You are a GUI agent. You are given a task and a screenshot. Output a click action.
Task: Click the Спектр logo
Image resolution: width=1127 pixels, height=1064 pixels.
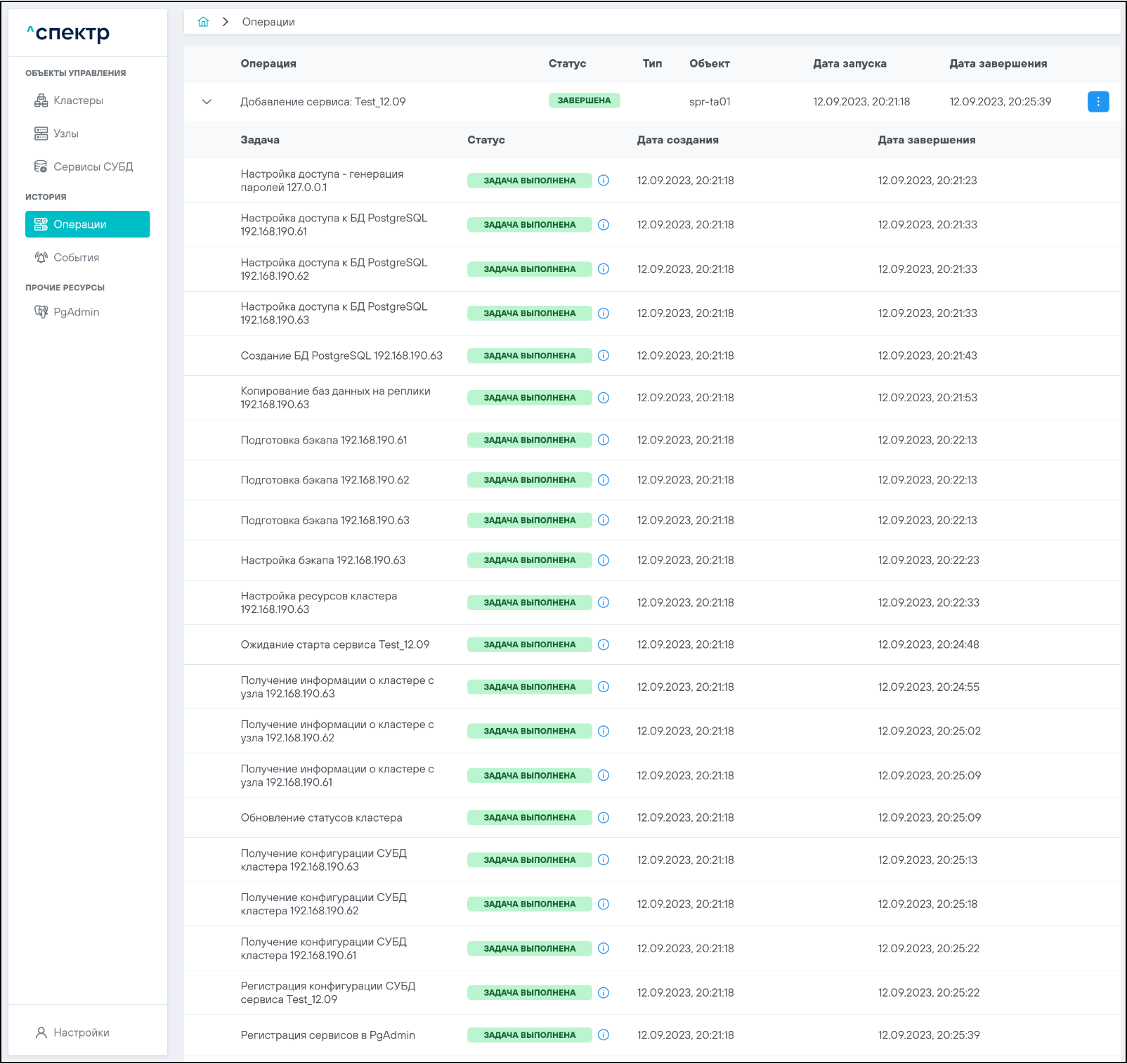(69, 33)
